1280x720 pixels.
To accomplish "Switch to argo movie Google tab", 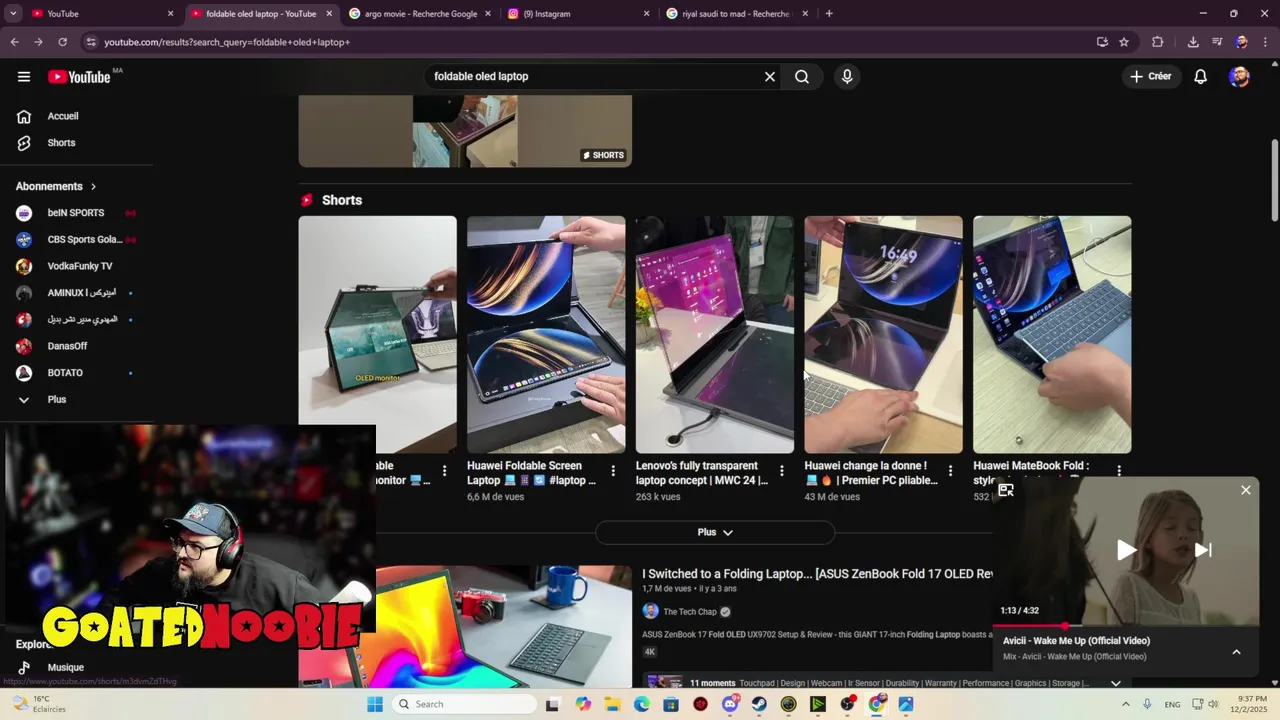I will click(420, 14).
